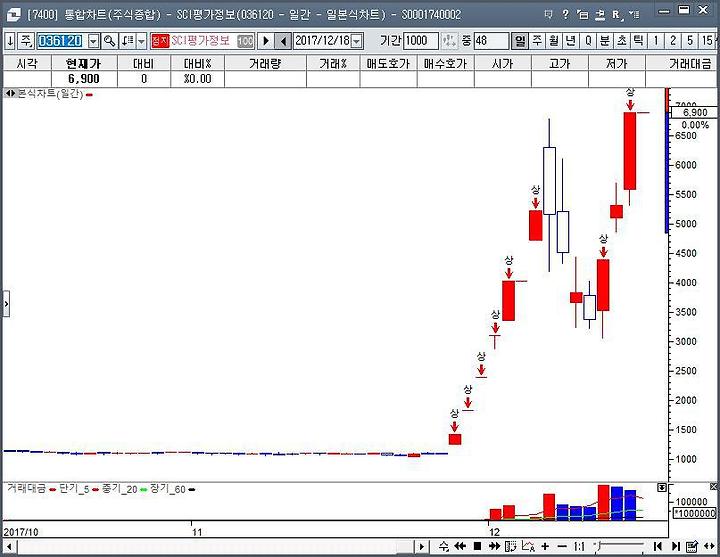Click the fast-forward double-right arrows icon

494,546
